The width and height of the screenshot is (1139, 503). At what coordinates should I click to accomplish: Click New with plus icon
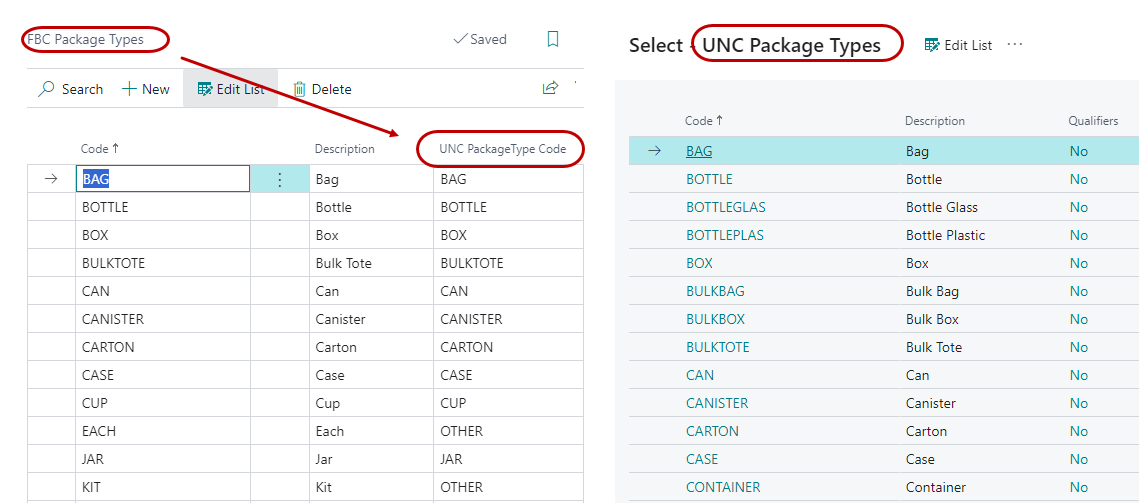coord(146,89)
